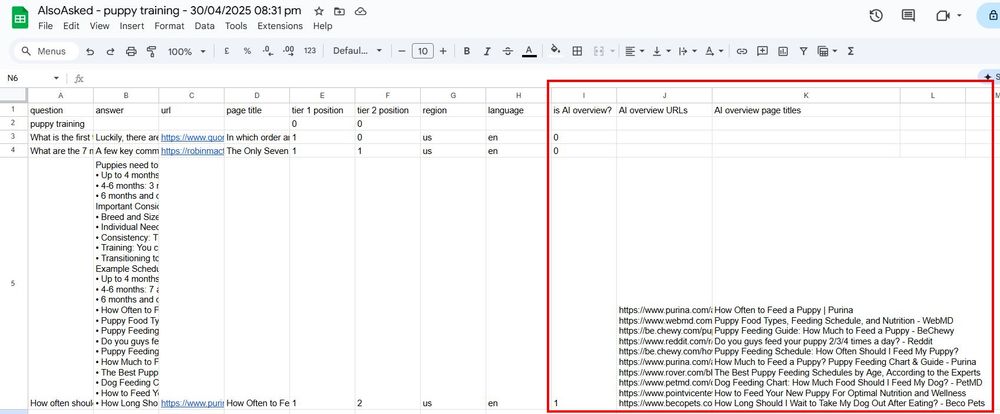Open the Tools menu
This screenshot has width=1000, height=414.
[x=236, y=26]
